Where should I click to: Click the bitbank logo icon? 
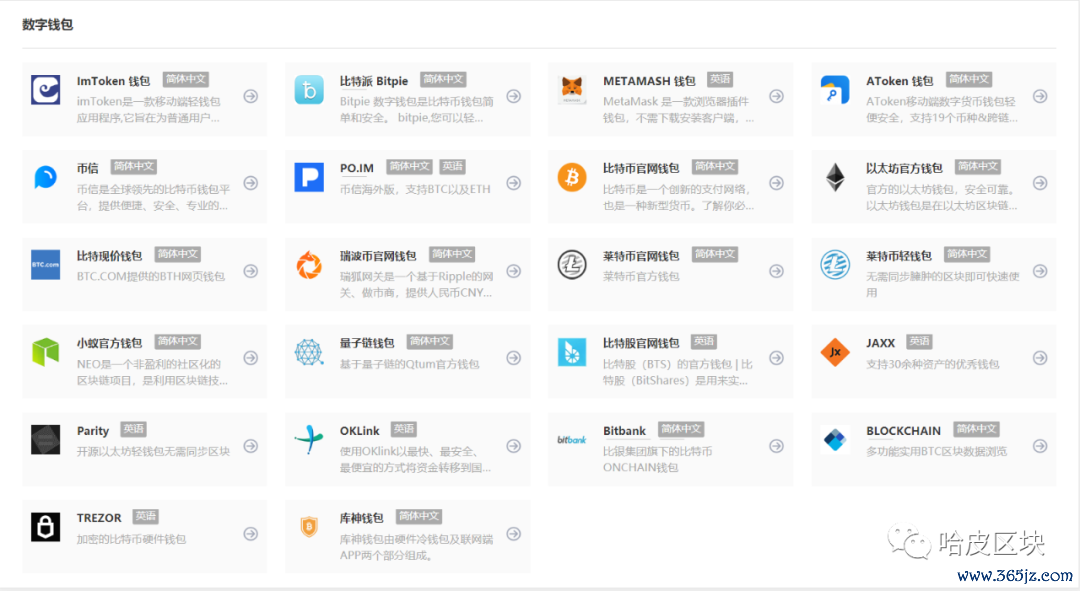pos(572,439)
